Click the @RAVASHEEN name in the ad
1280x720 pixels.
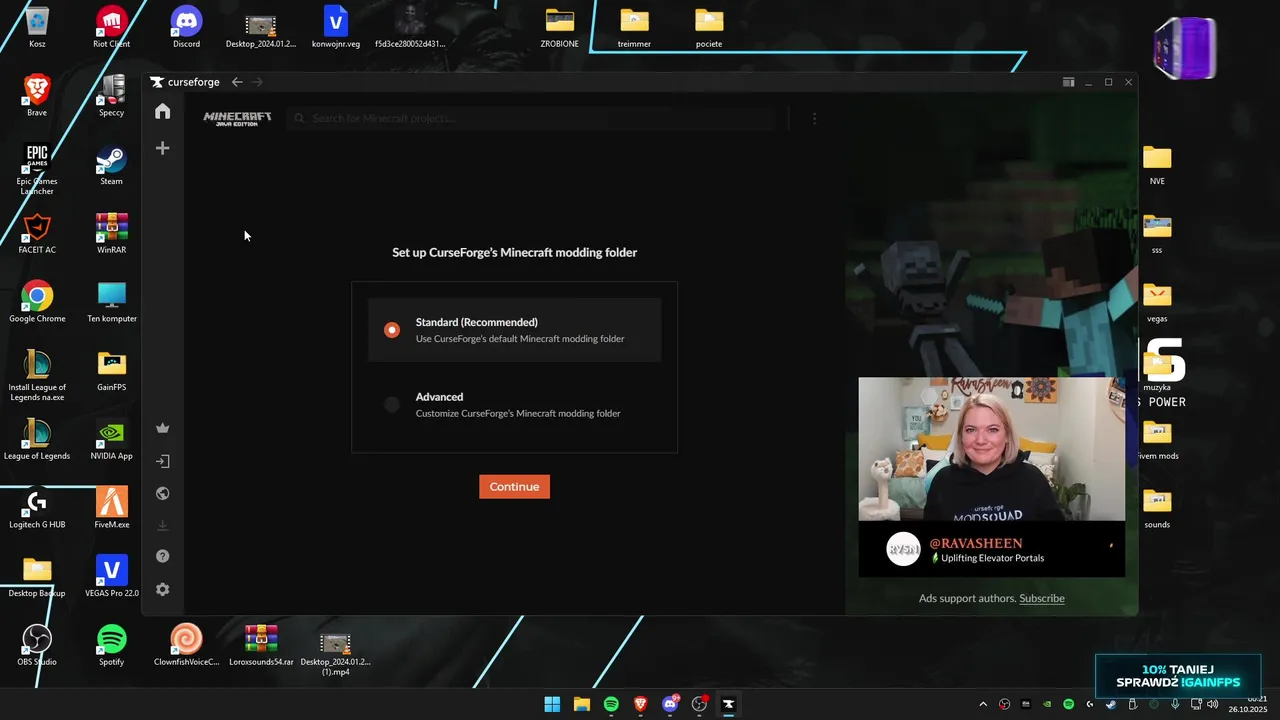[976, 543]
